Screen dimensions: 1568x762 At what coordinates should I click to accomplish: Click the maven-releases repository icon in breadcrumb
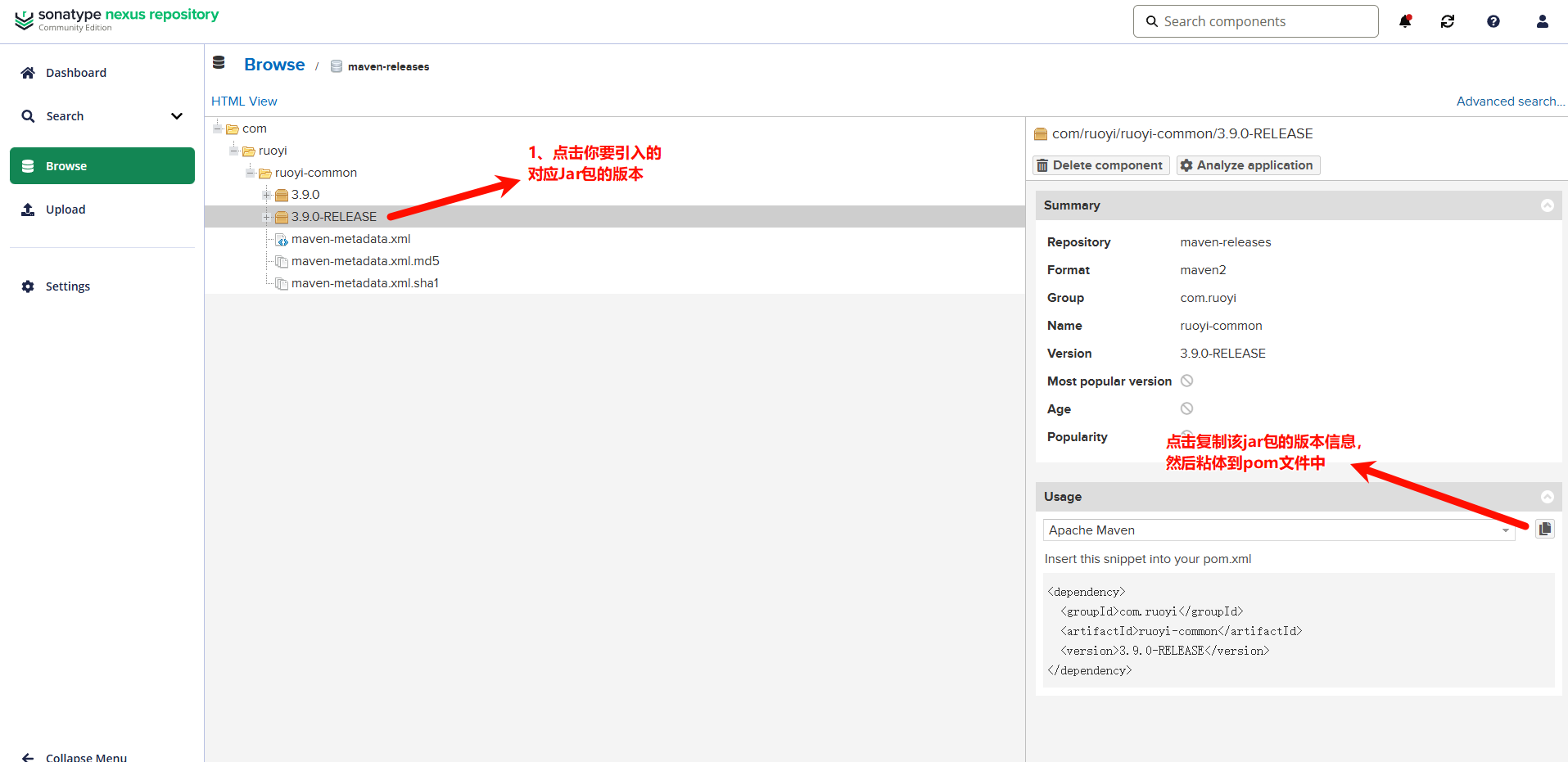(x=337, y=66)
